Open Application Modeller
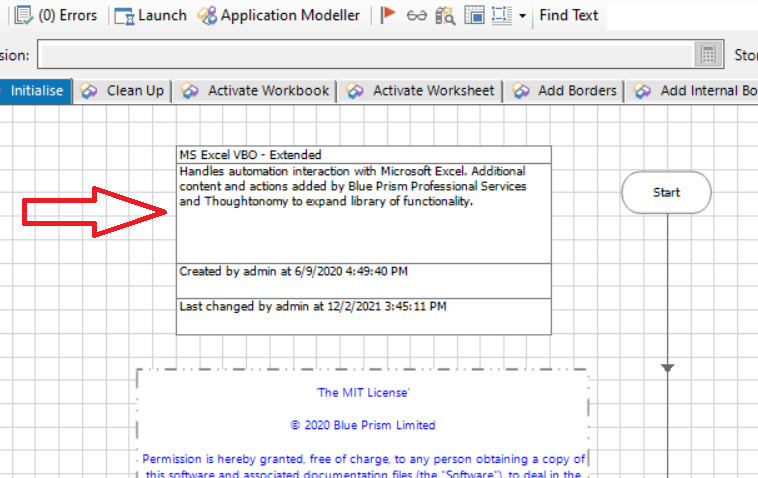 point(278,15)
